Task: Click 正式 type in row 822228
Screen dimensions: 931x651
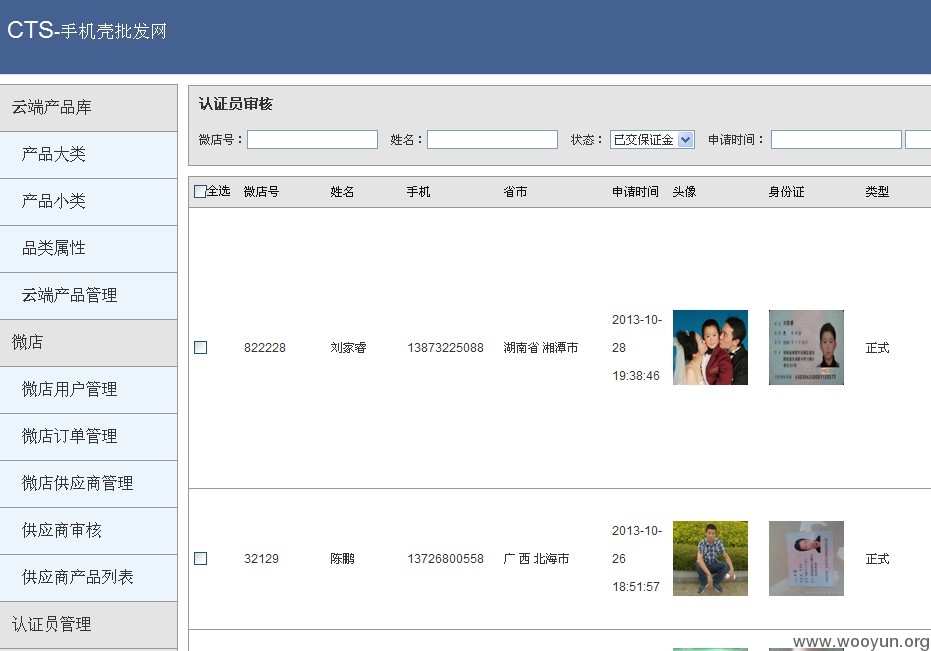Action: point(877,347)
